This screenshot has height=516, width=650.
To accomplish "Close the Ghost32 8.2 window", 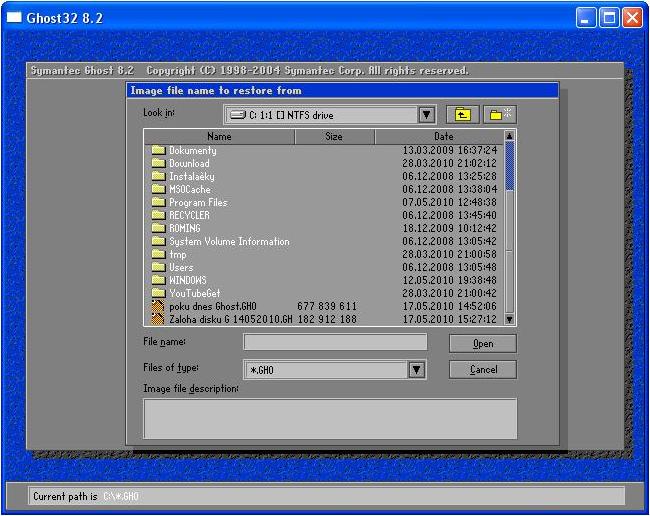I will coord(633,18).
